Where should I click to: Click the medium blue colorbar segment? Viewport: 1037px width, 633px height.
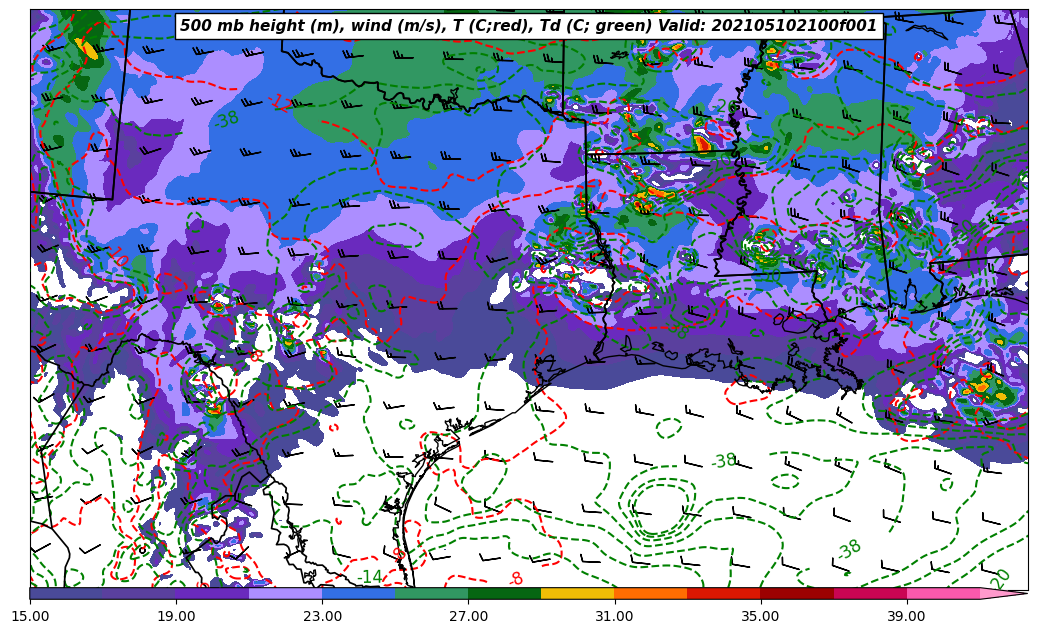pyautogui.click(x=358, y=593)
